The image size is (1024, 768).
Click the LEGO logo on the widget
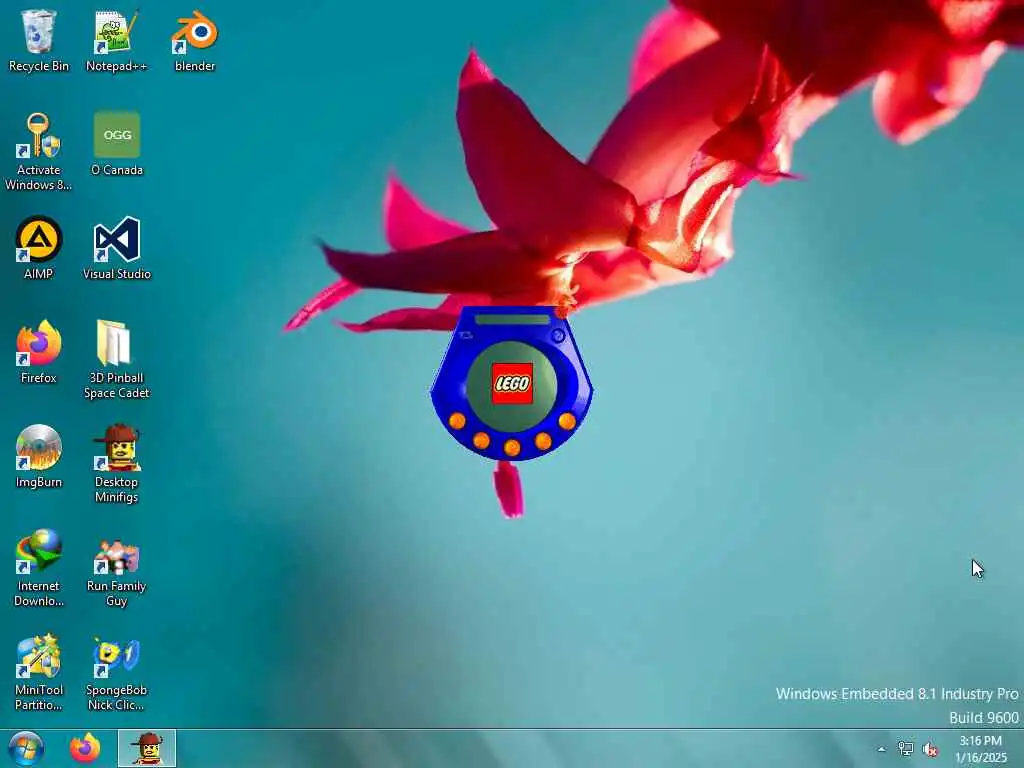[x=512, y=383]
